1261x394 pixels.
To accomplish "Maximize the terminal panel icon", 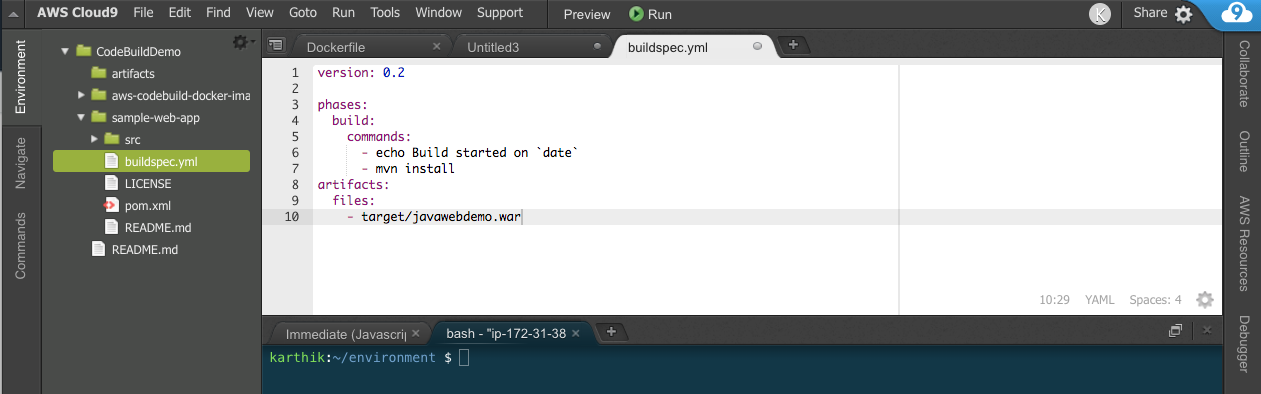I will (1176, 330).
